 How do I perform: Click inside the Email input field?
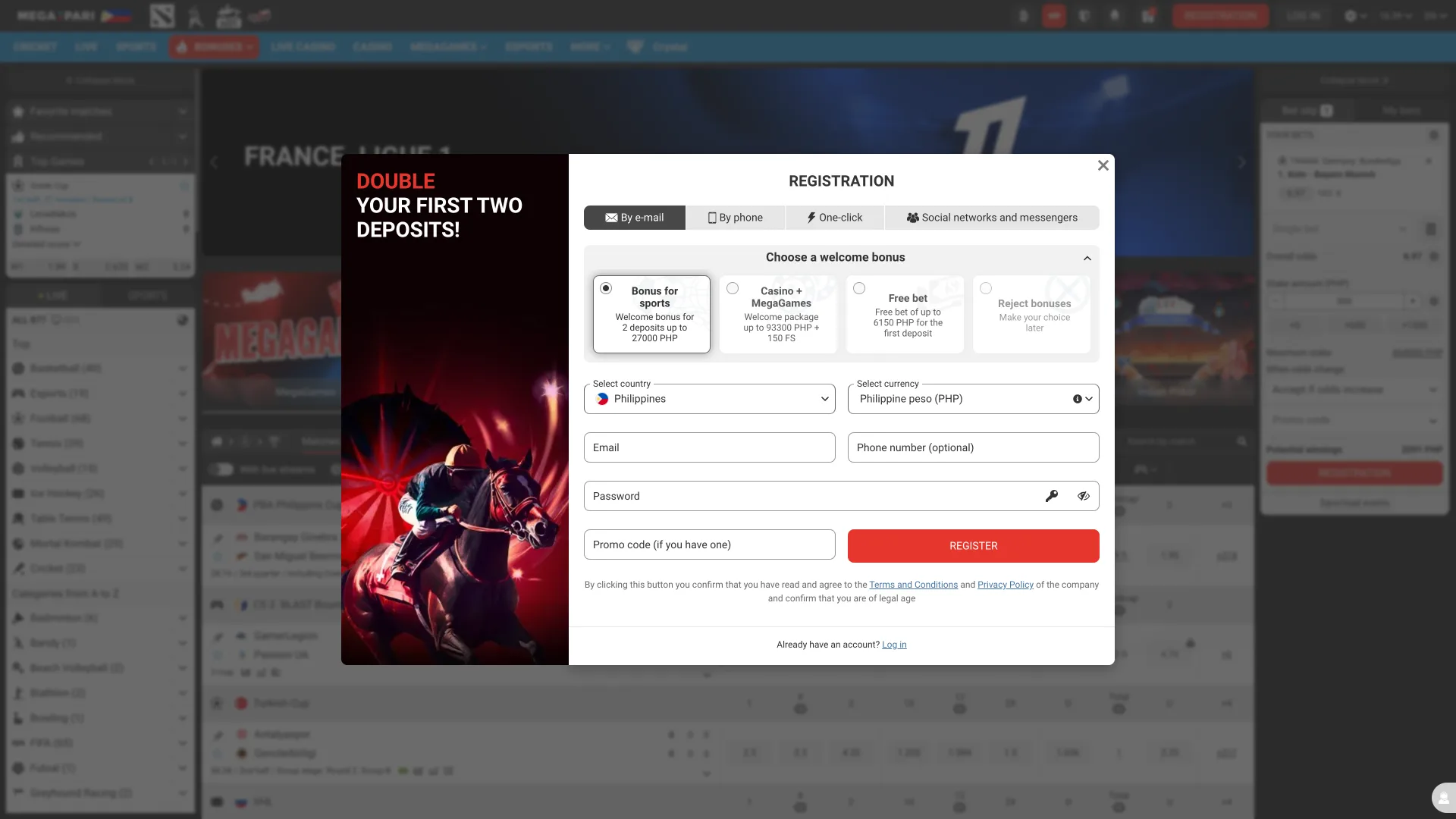coord(709,447)
